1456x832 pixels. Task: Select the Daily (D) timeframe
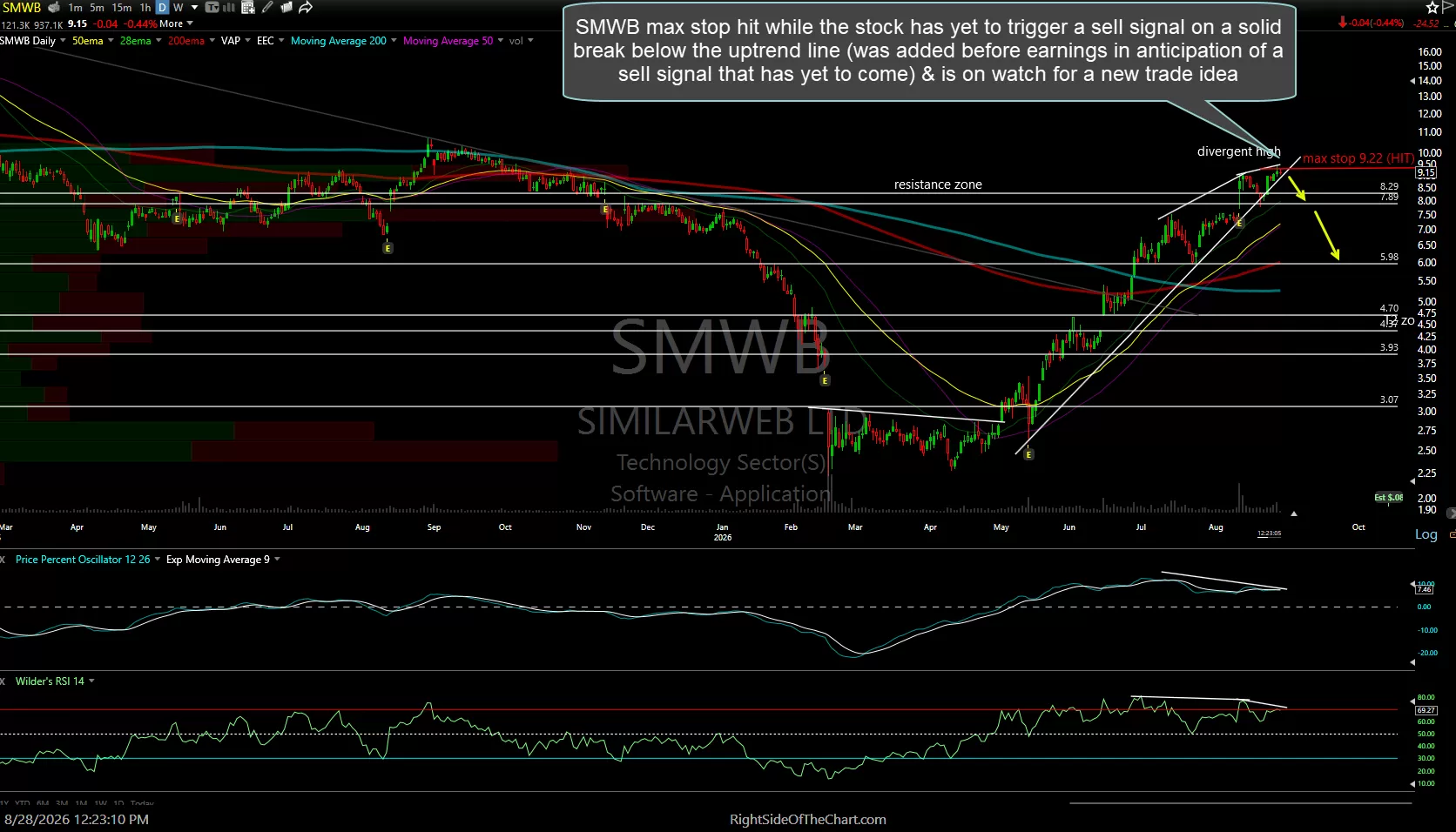pyautogui.click(x=162, y=7)
